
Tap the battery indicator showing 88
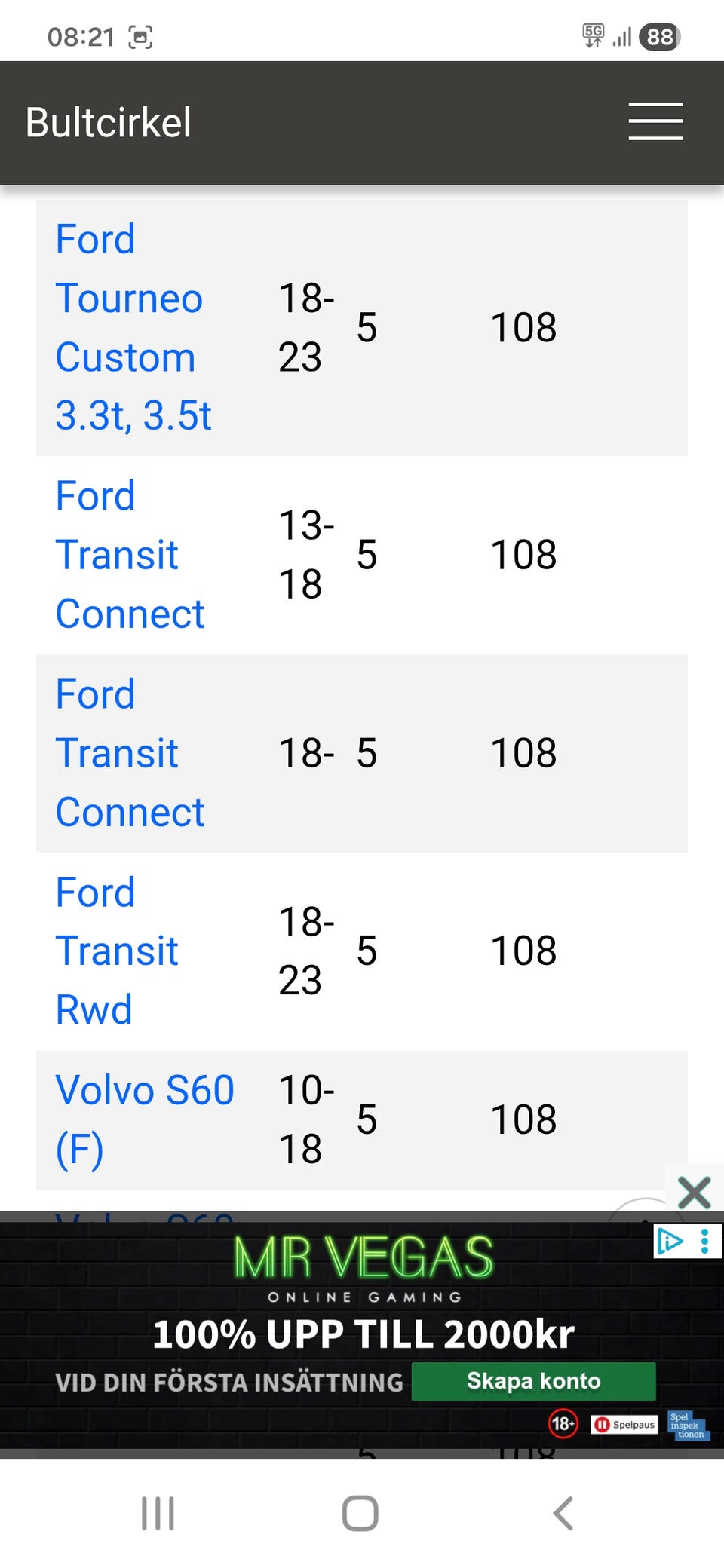(x=659, y=36)
